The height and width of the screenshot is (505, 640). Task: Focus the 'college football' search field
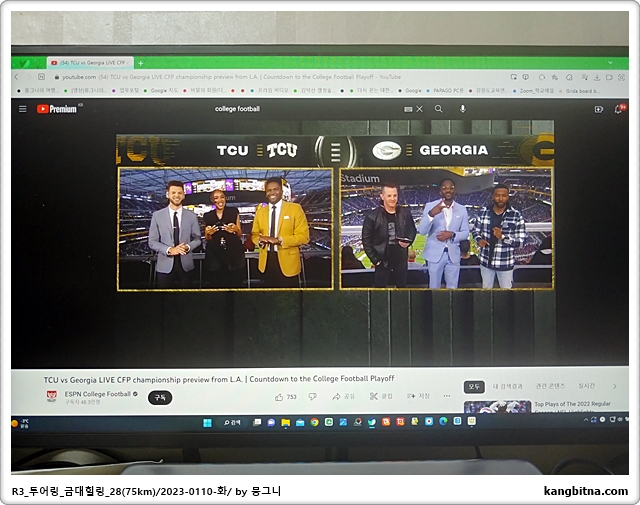(x=306, y=109)
